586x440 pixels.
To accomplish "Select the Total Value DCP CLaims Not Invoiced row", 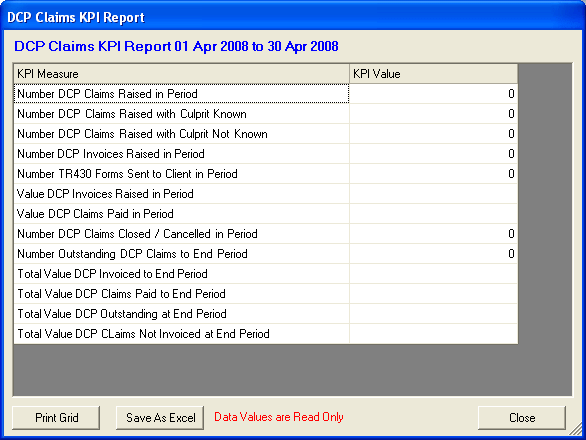I will 266,334.
